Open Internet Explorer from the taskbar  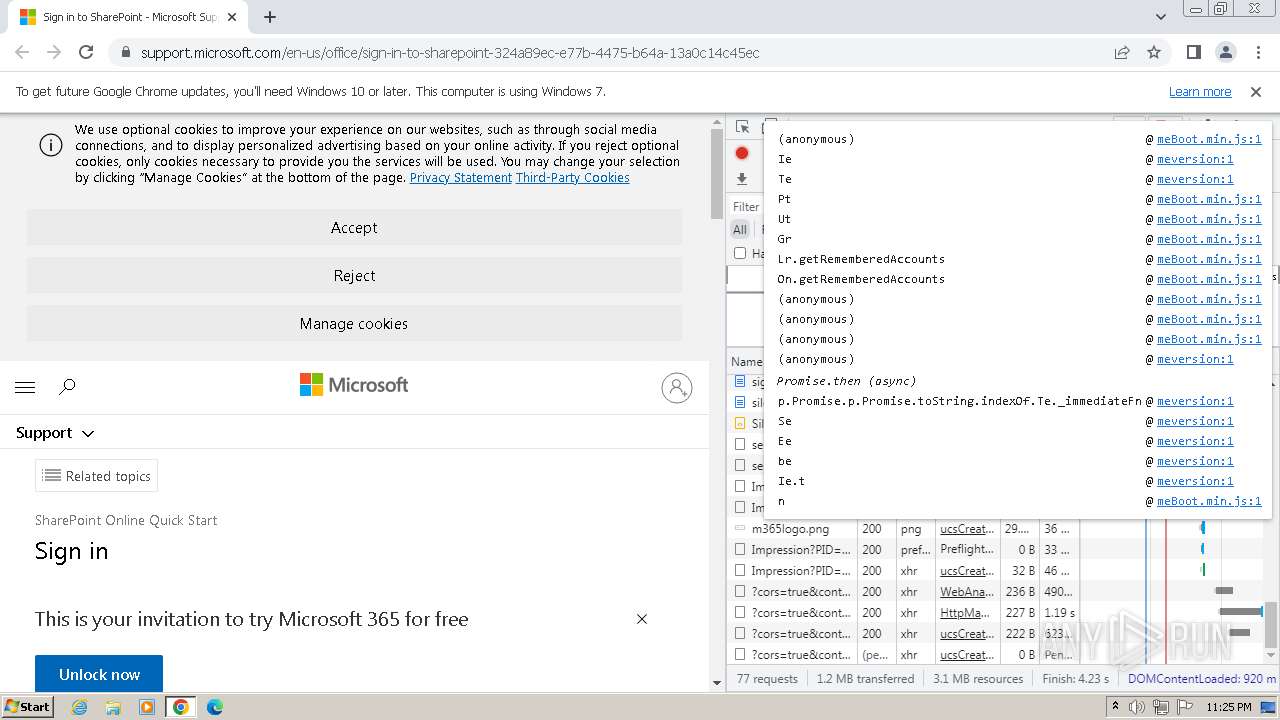[80, 707]
